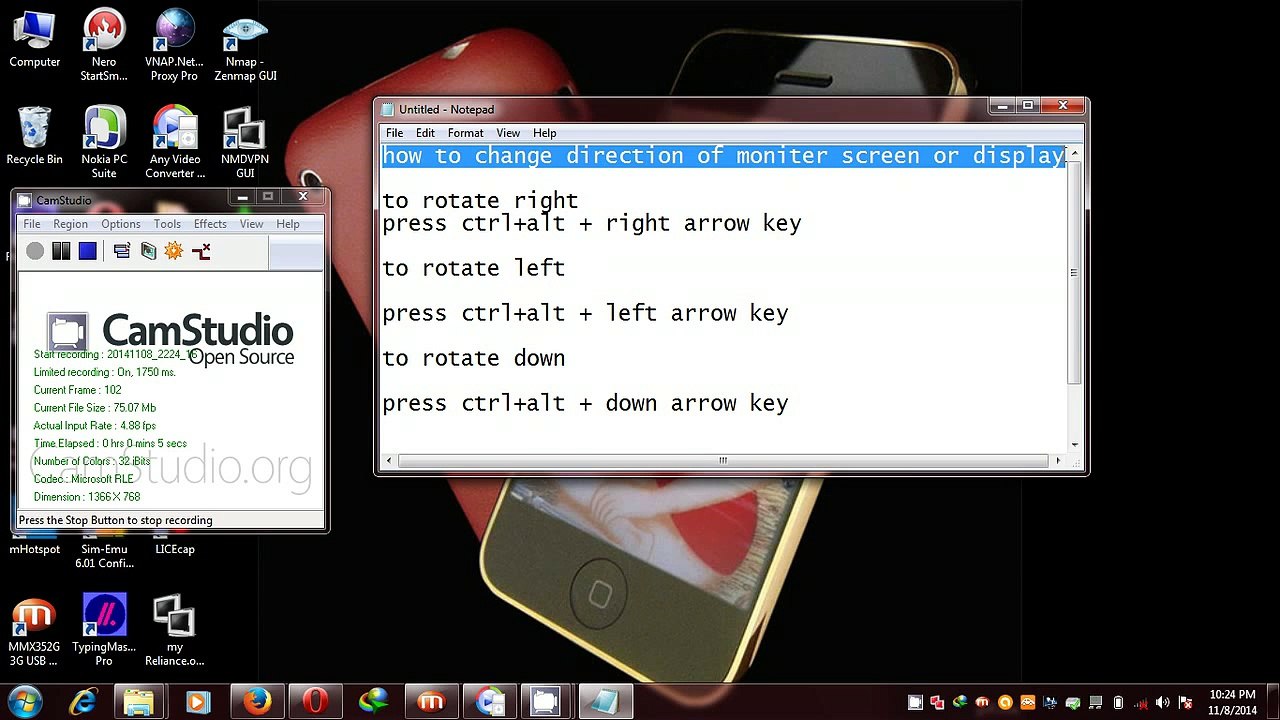Image resolution: width=1280 pixels, height=720 pixels.
Task: Click the Notepad scroll-right arrow
Action: pos(1058,460)
